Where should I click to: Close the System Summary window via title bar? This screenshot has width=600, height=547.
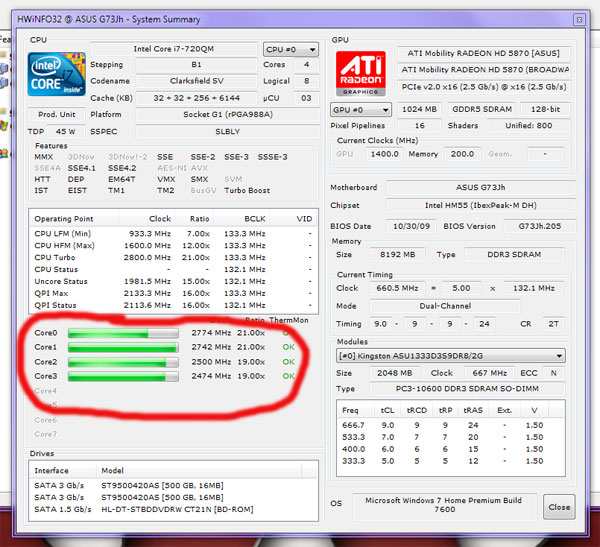pos(579,20)
